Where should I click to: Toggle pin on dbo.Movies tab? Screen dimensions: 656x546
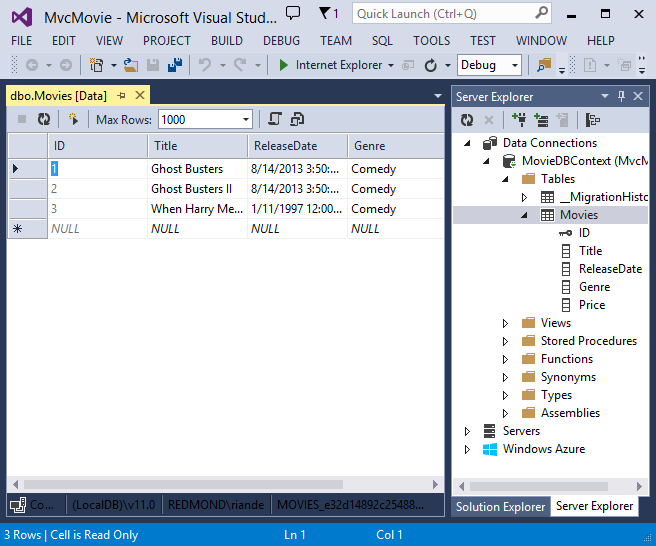pos(121,96)
